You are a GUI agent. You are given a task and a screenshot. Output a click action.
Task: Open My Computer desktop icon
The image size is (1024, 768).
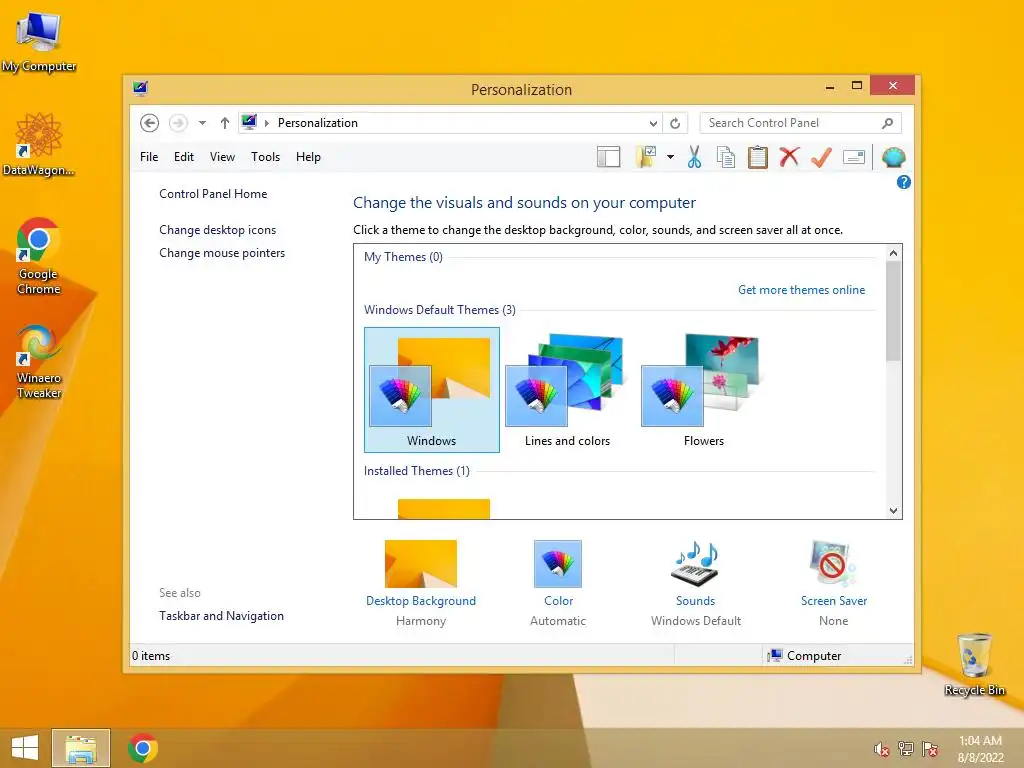(39, 42)
